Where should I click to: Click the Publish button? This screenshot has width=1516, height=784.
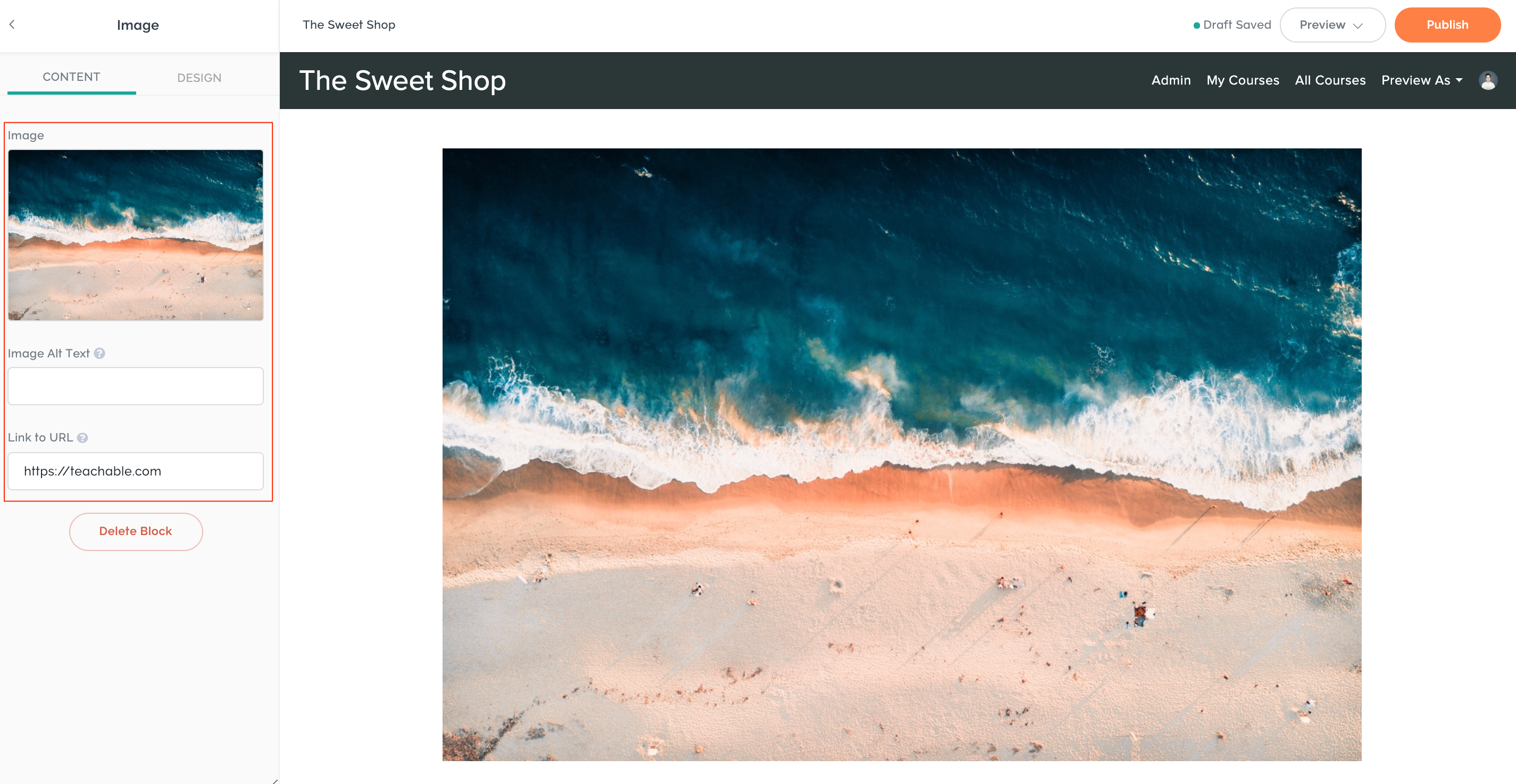(x=1447, y=24)
